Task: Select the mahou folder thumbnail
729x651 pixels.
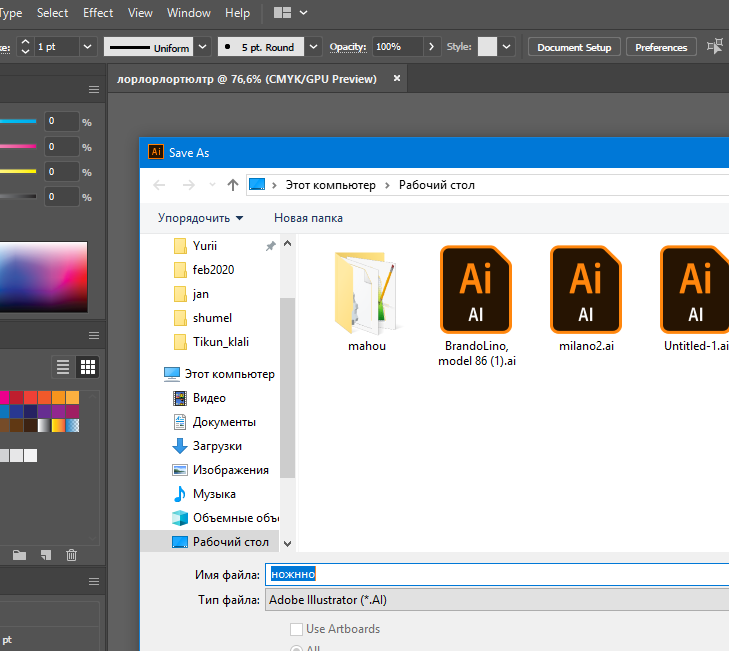Action: point(367,300)
